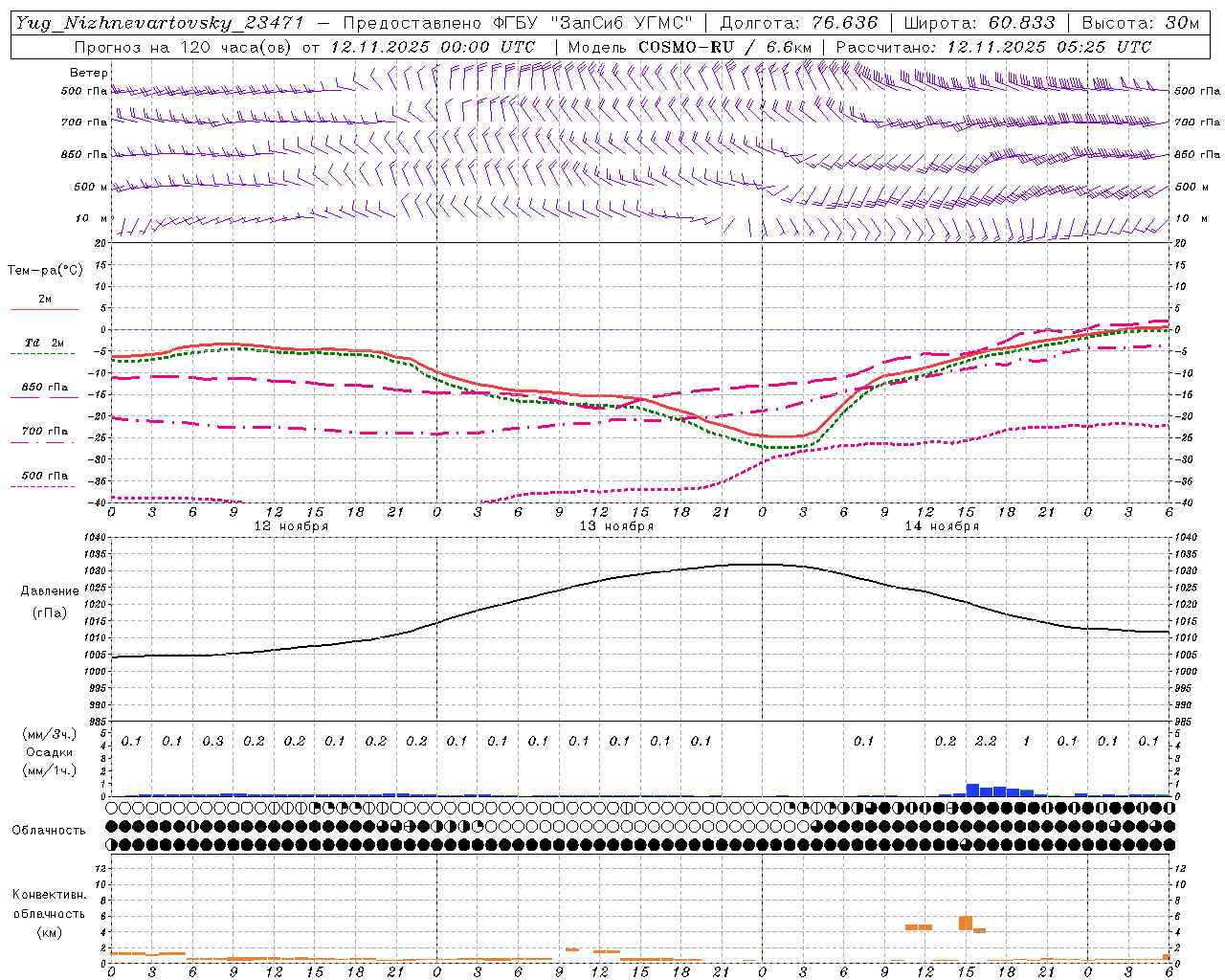Click the precipitation value "2.2"
The height and width of the screenshot is (980, 1225).
986,742
